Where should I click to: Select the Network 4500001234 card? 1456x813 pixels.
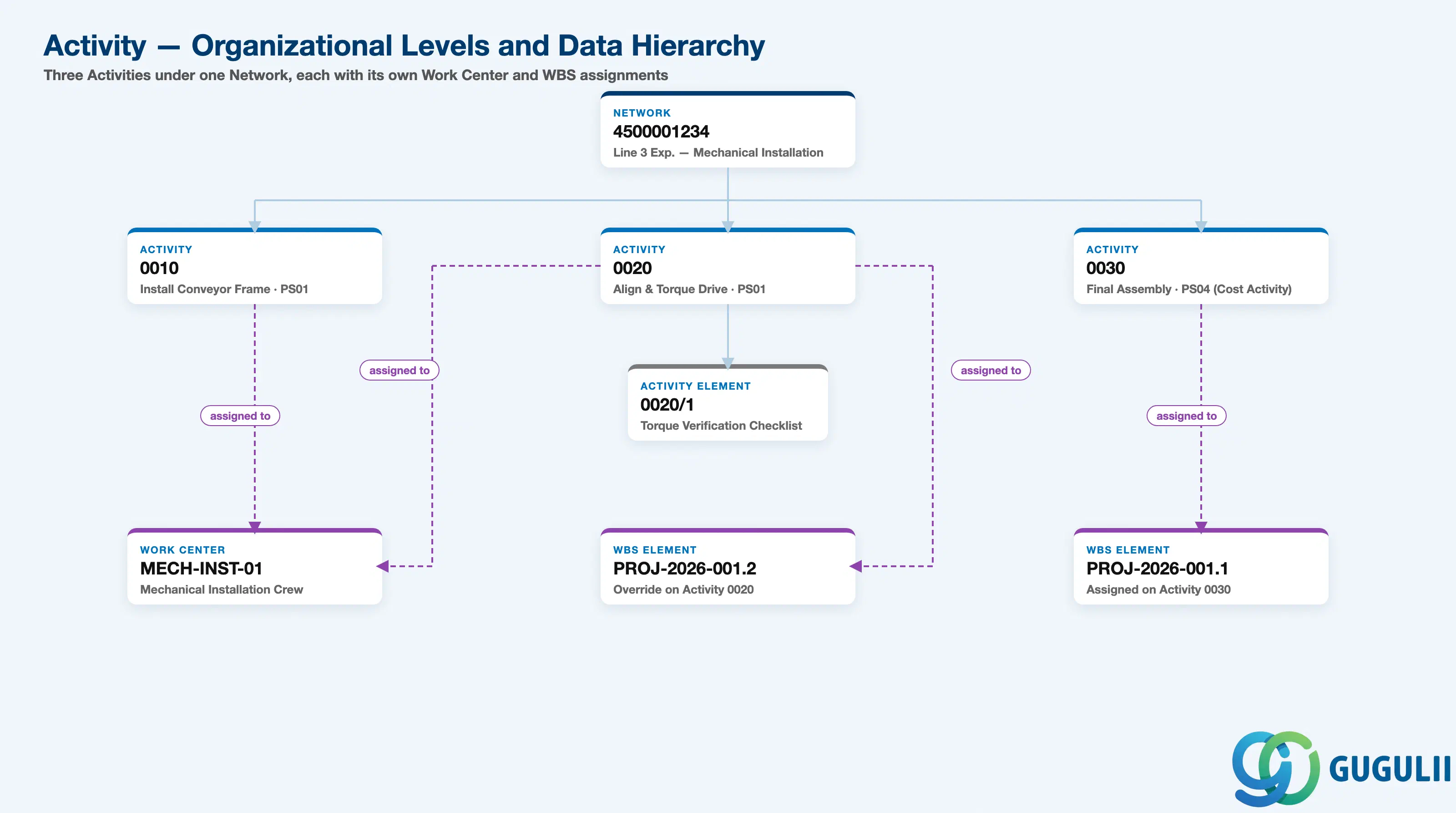tap(728, 129)
